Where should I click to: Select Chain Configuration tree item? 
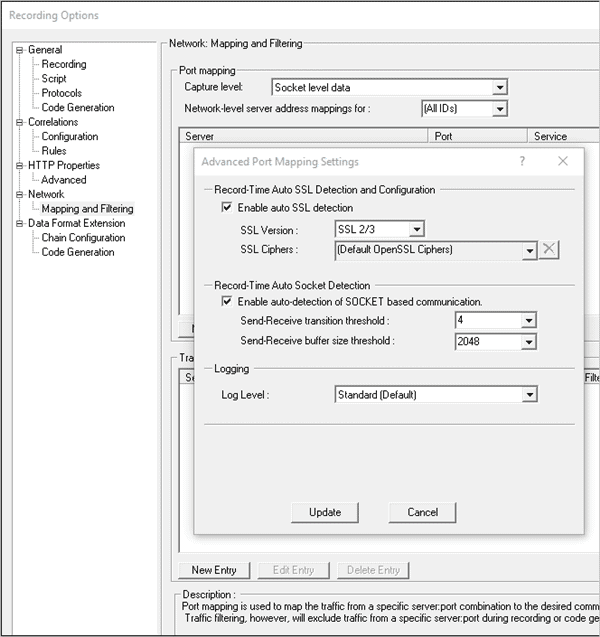coord(83,237)
